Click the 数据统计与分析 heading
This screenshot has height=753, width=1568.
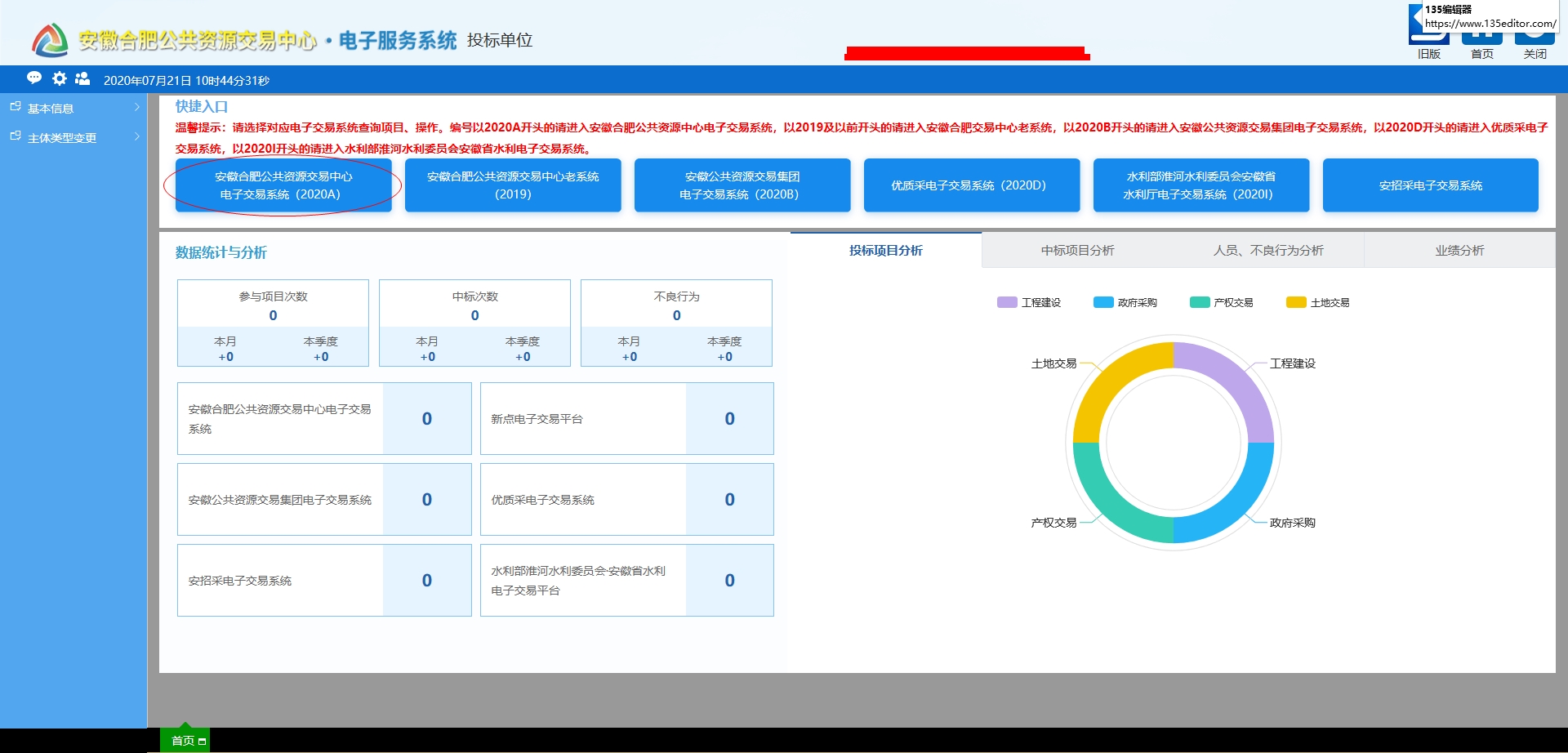click(x=220, y=252)
